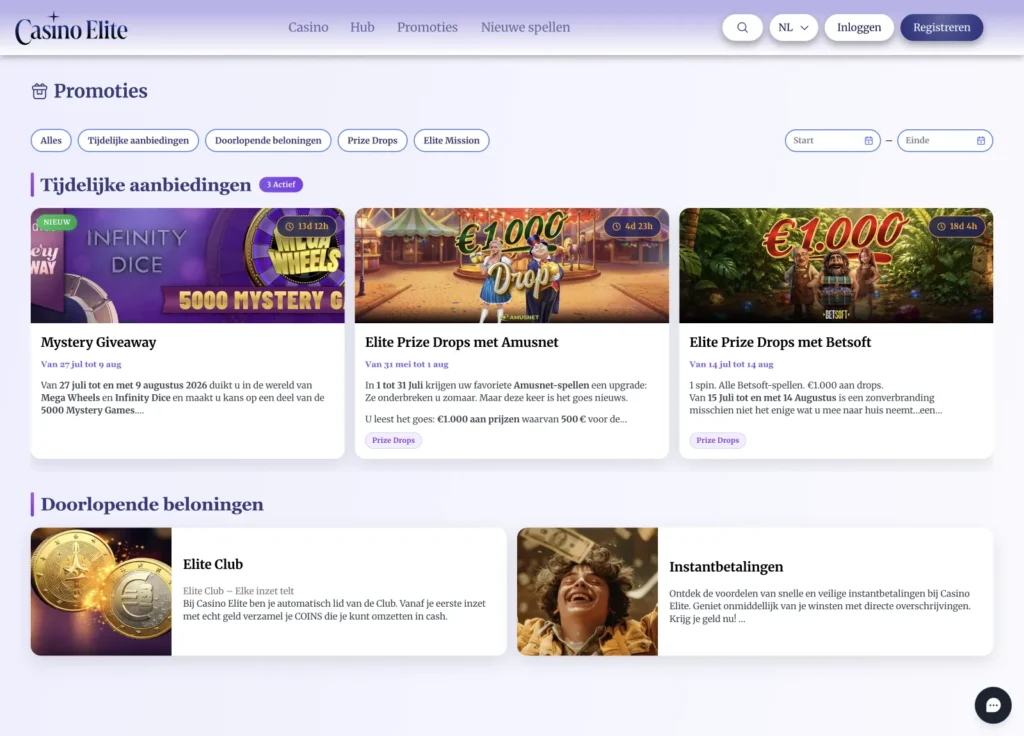The image size is (1024, 736).
Task: Click the Doorlopende beloningen section heading
Action: point(152,504)
